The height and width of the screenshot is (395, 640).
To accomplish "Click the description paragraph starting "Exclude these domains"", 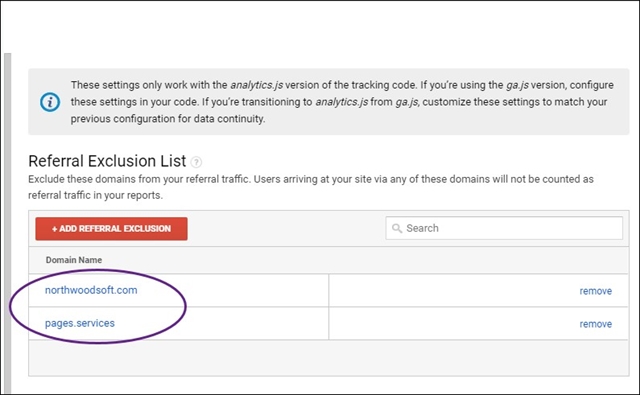I will [311, 187].
